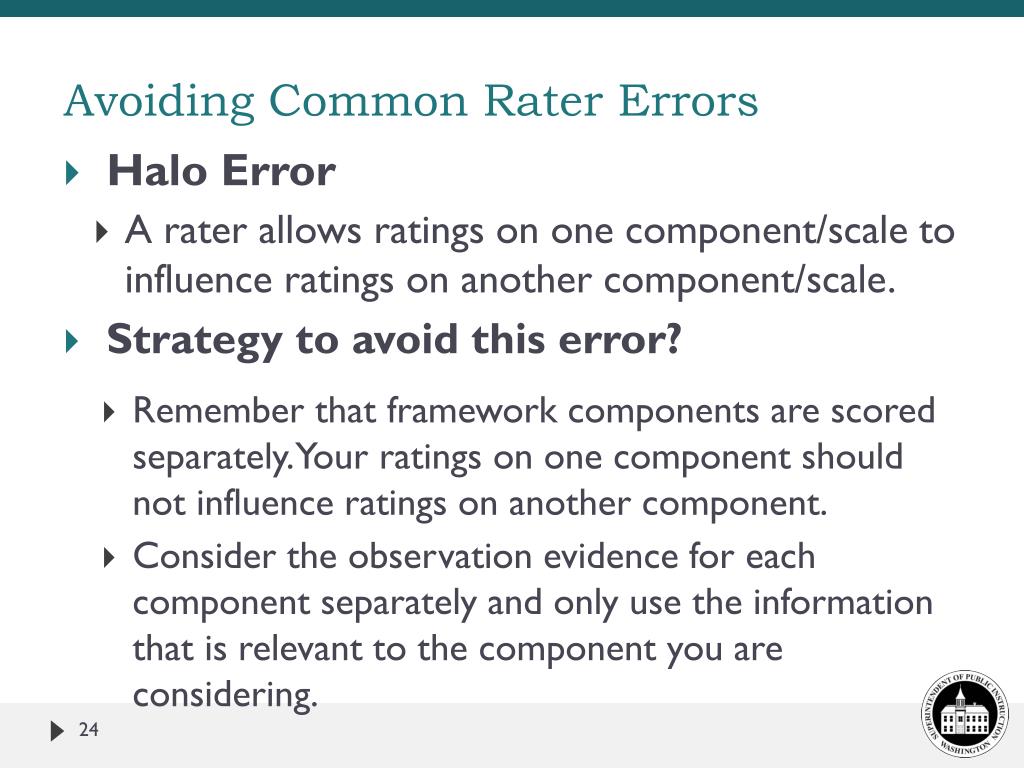Click the line starting "separately. Your ratings"
This screenshot has height=768, width=1024.
pos(517,457)
